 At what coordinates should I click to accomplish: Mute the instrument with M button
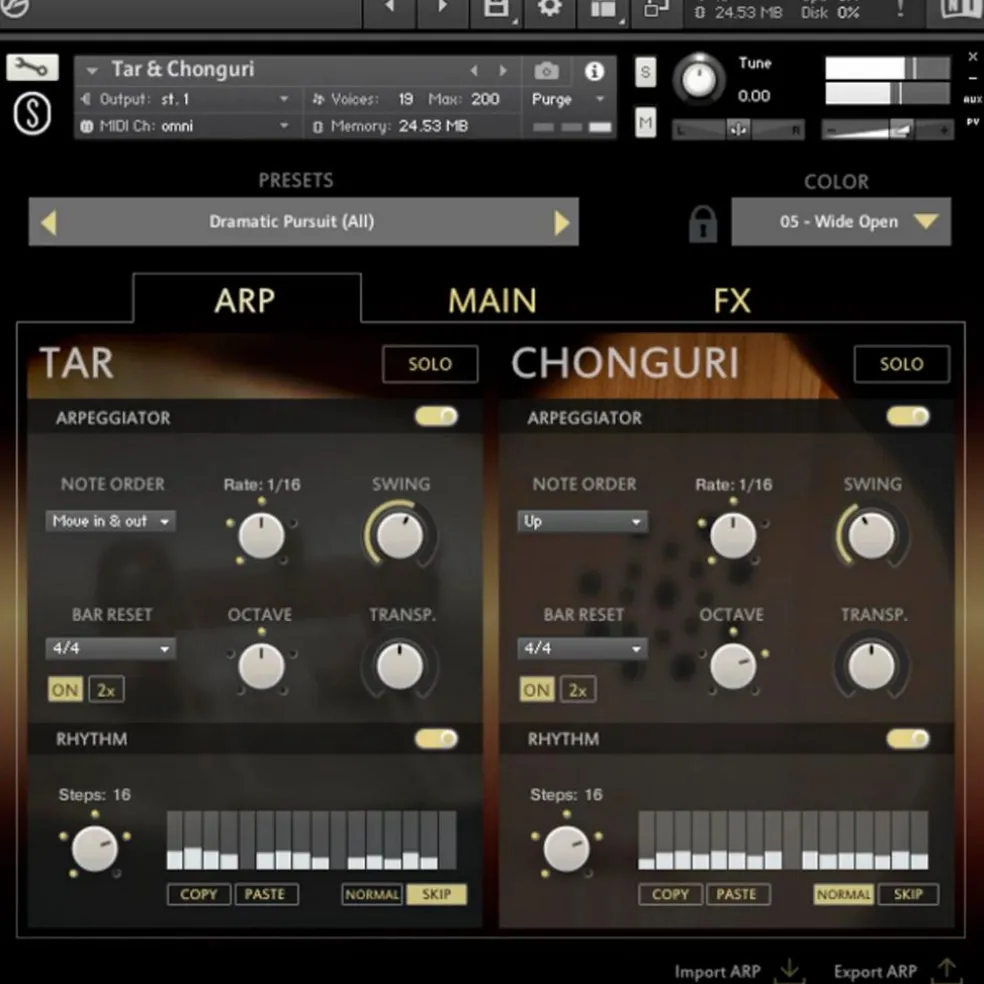(646, 122)
